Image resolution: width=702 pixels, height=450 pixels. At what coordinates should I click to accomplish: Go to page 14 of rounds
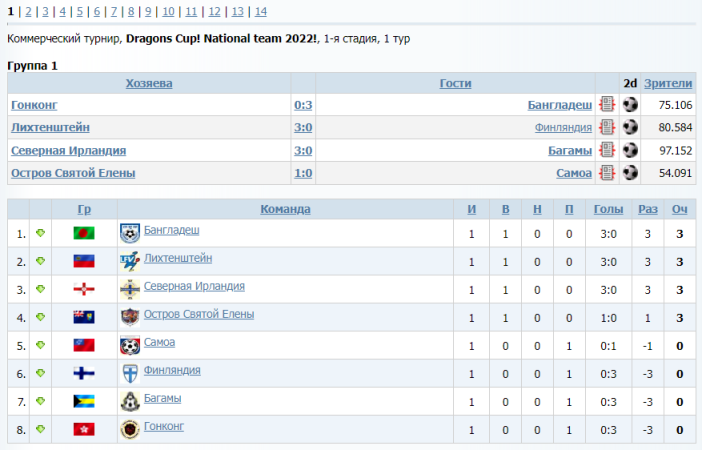click(x=261, y=12)
